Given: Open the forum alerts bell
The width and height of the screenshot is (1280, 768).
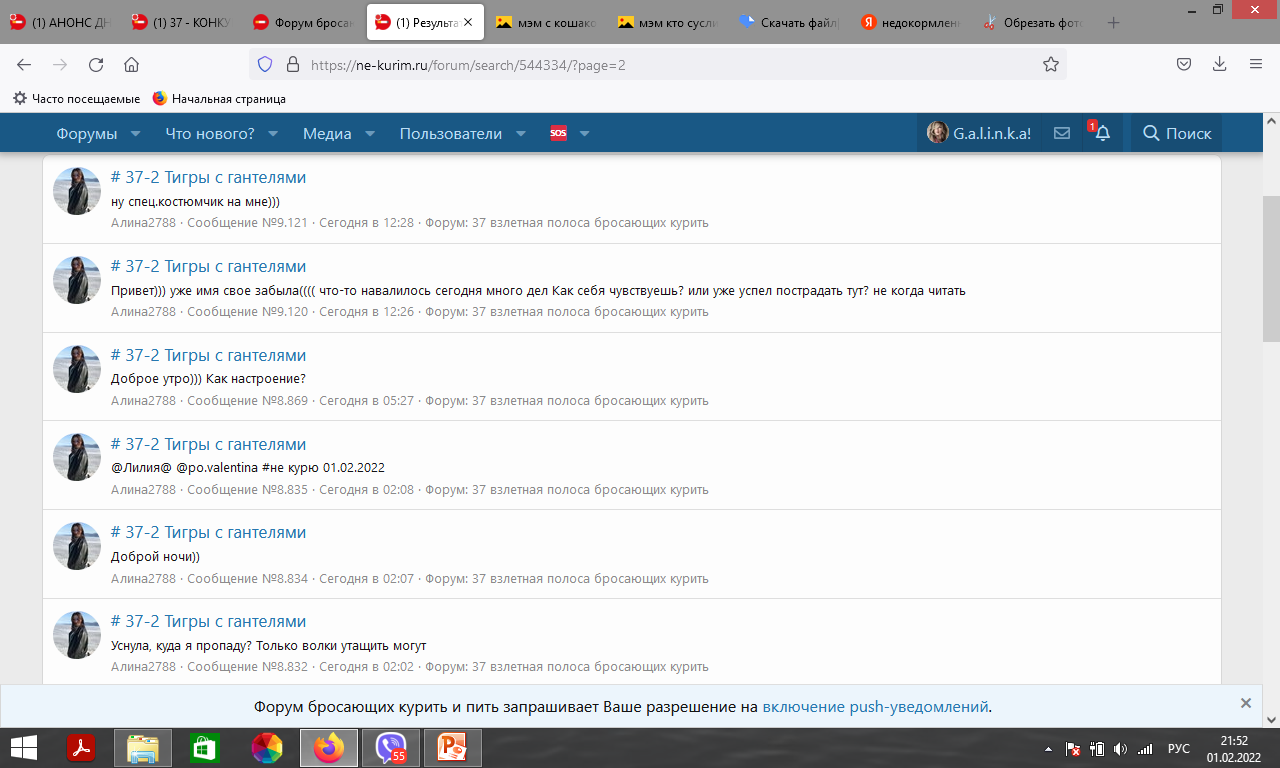Looking at the screenshot, I should pos(1102,133).
